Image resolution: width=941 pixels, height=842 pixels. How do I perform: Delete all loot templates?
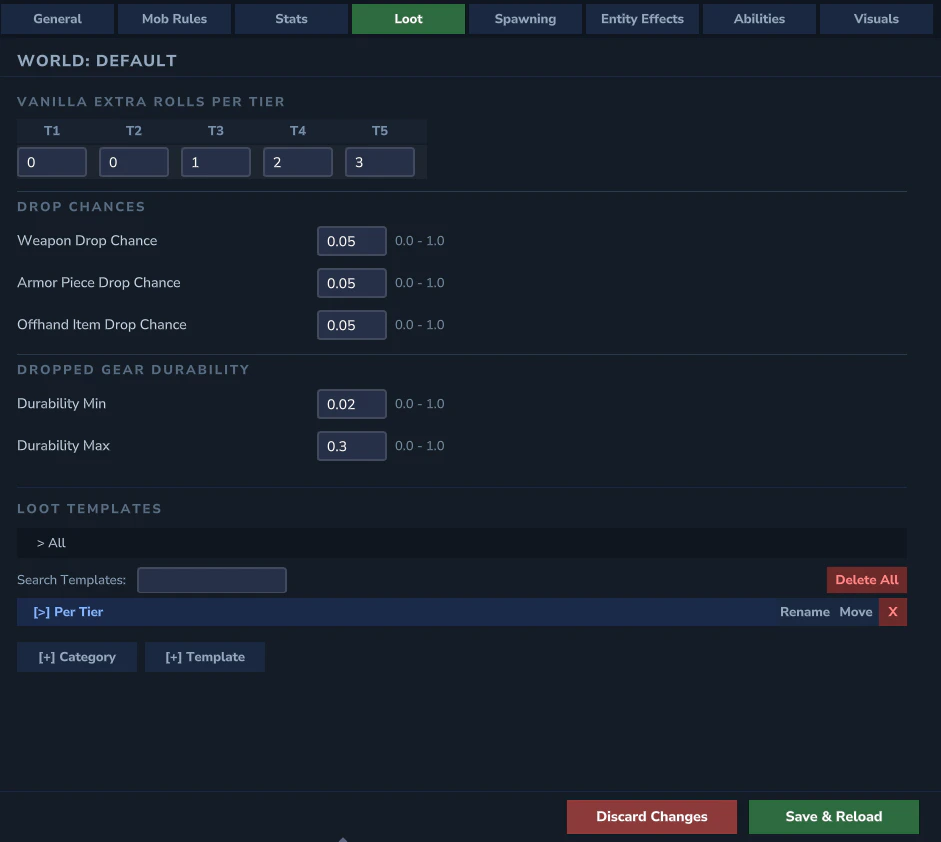tap(867, 580)
